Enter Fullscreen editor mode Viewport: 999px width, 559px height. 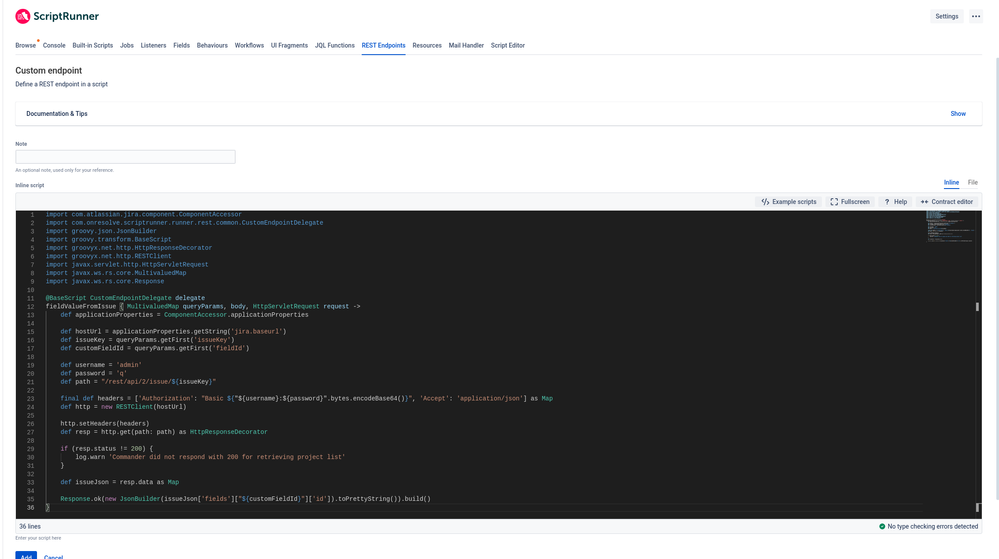(x=850, y=201)
